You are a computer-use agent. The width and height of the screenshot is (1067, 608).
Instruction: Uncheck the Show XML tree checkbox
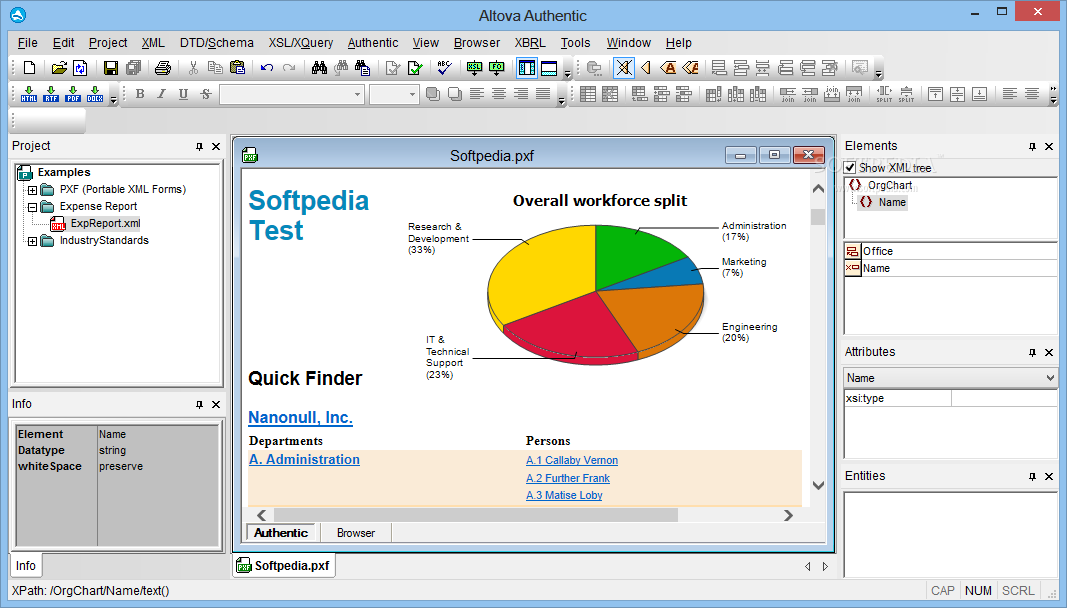pyautogui.click(x=850, y=167)
